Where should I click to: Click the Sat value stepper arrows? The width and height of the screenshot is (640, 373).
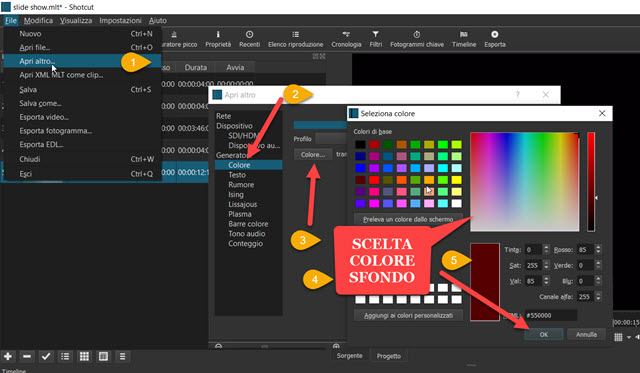click(546, 265)
